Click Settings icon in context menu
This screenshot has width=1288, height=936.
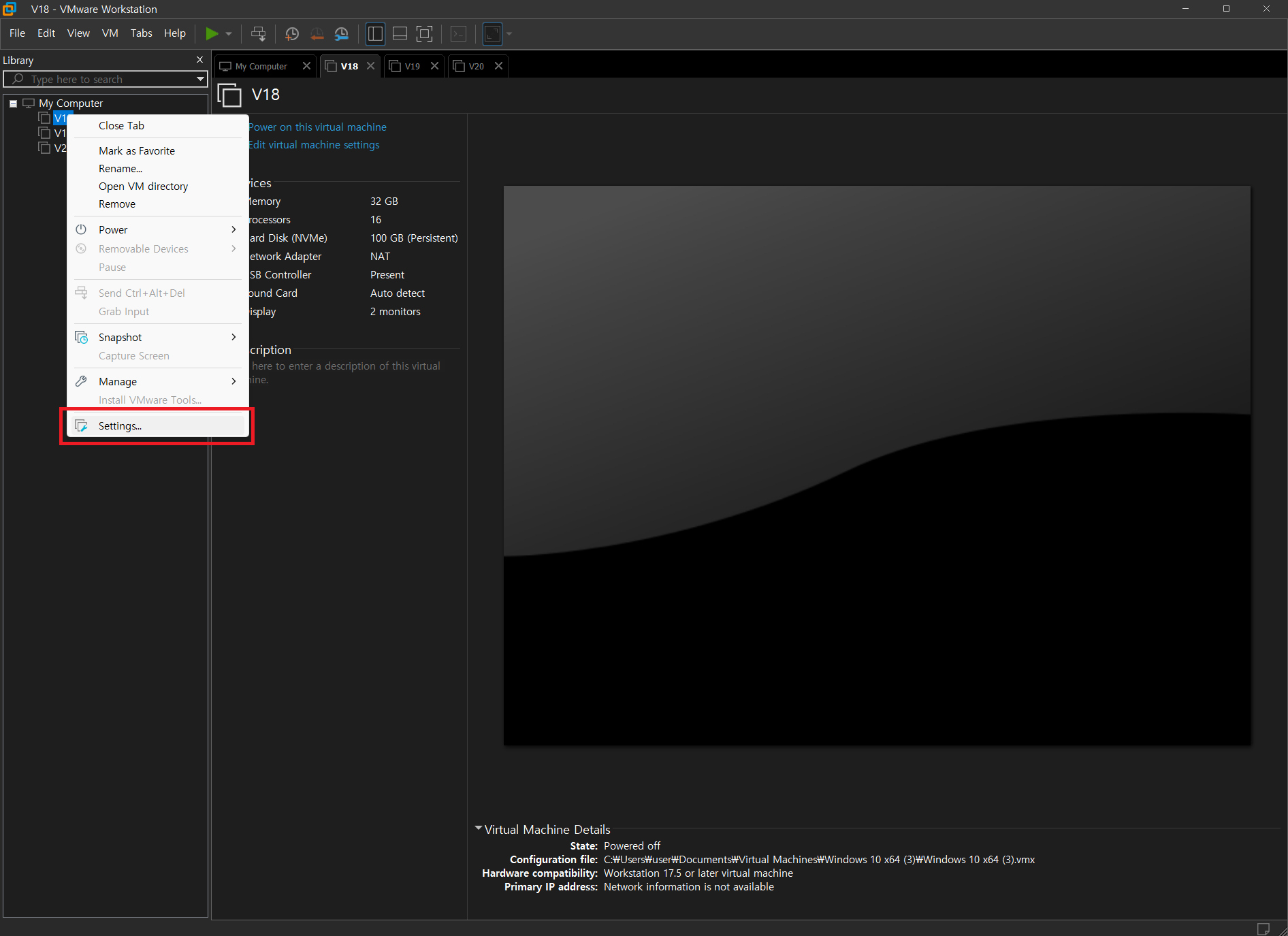[81, 425]
